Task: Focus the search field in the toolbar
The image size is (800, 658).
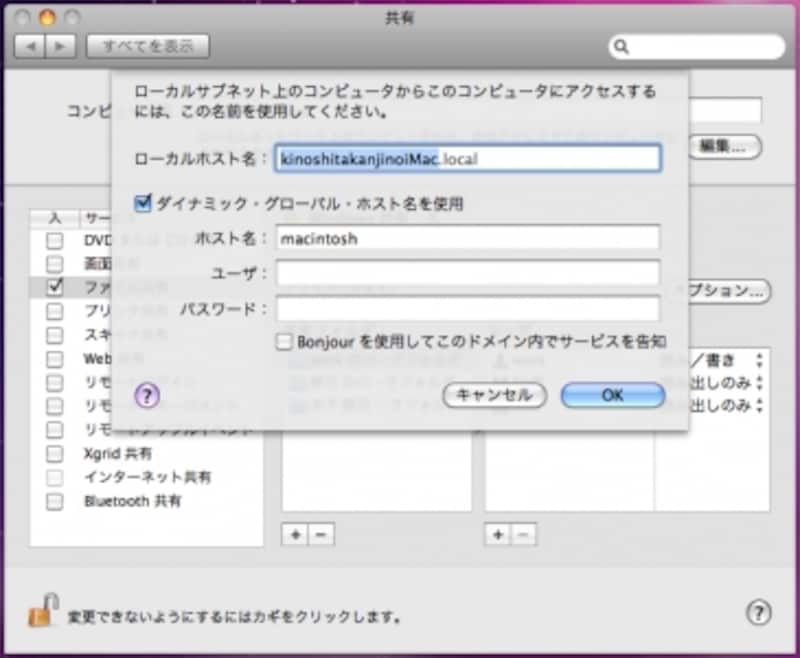Action: [697, 47]
